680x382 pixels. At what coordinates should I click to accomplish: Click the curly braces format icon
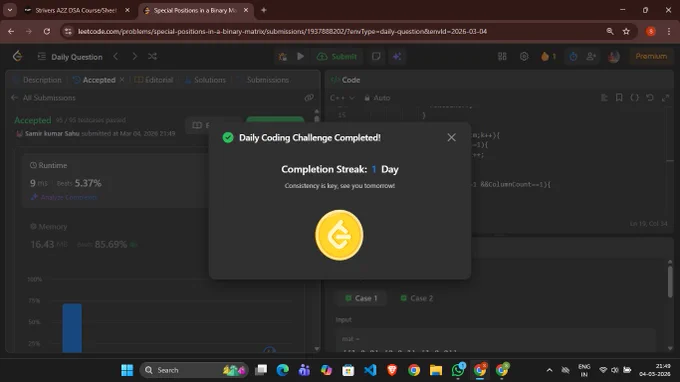634,98
